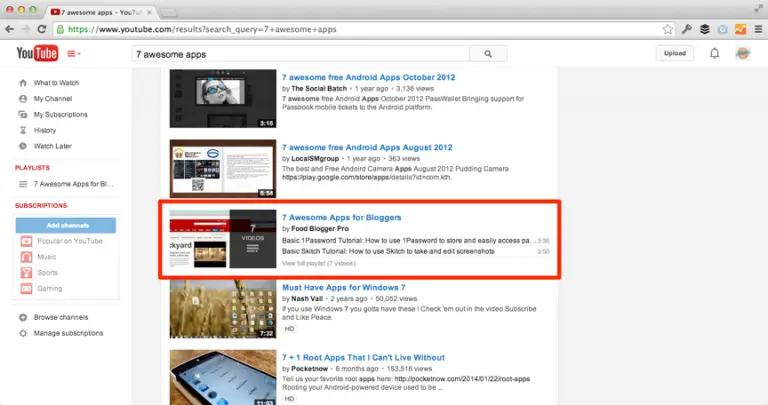
Task: Open Popular on YouTube channel
Action: click(x=70, y=241)
